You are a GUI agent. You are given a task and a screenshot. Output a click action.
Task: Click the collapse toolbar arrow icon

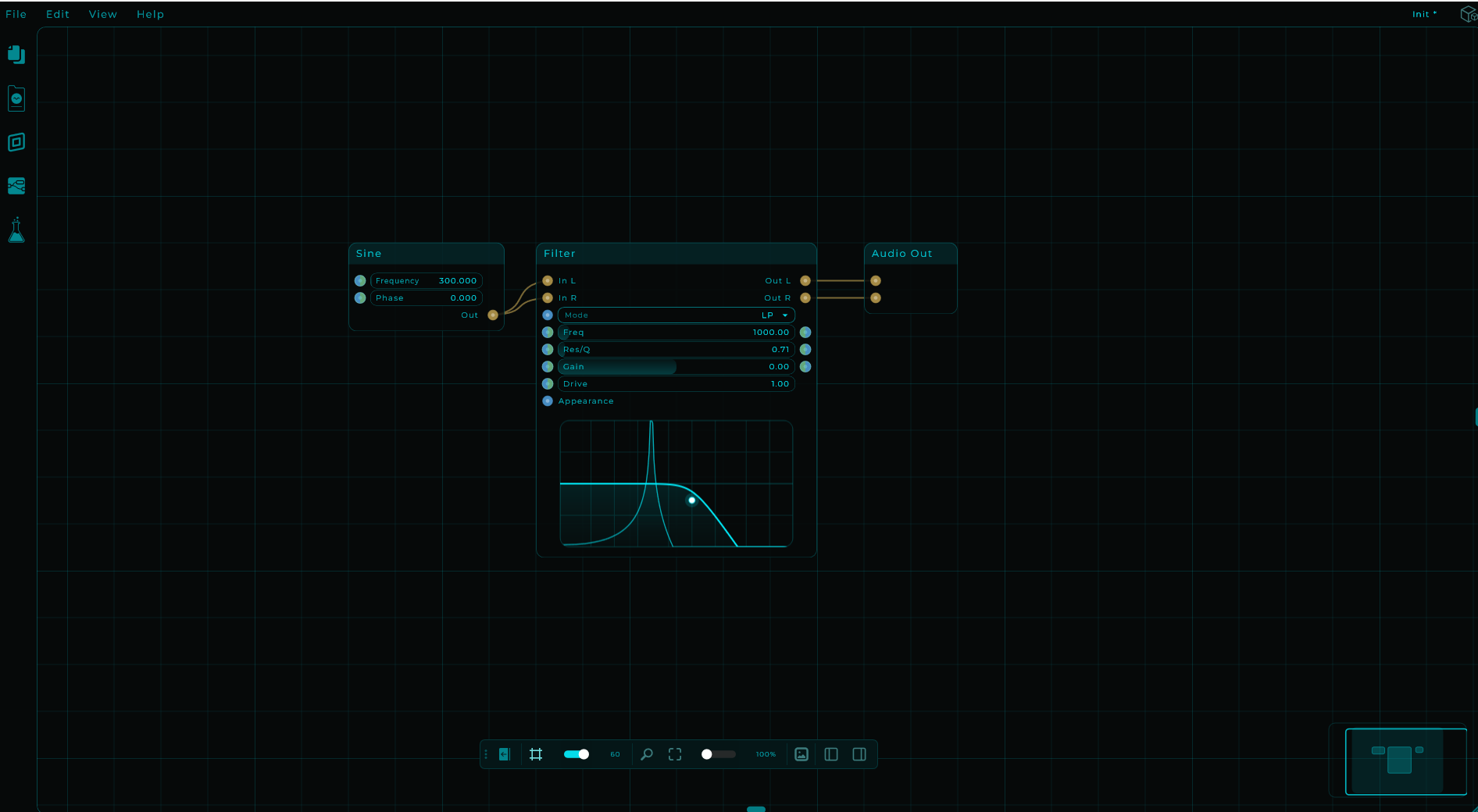pos(505,754)
